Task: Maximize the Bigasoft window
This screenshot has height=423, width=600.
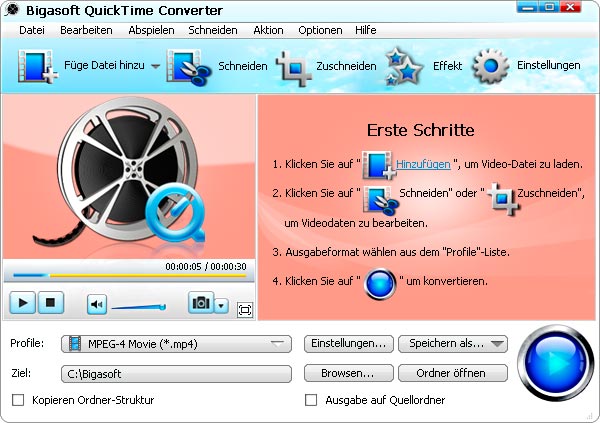Action: tap(549, 7)
